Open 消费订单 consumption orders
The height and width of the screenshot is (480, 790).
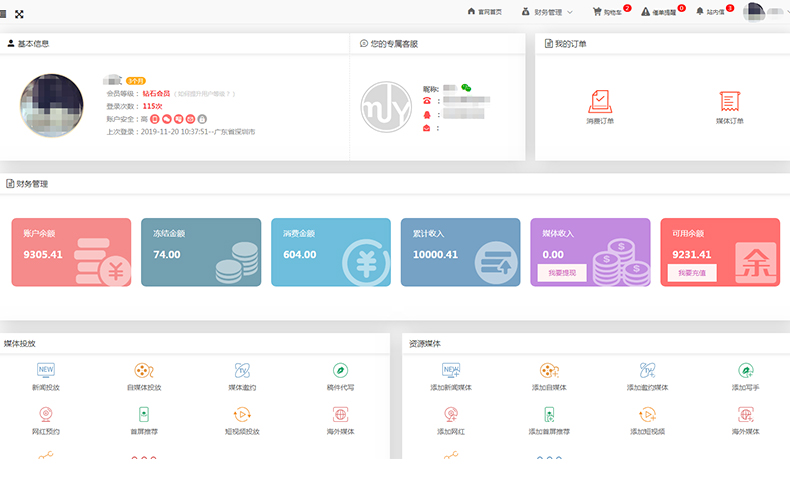[x=600, y=106]
